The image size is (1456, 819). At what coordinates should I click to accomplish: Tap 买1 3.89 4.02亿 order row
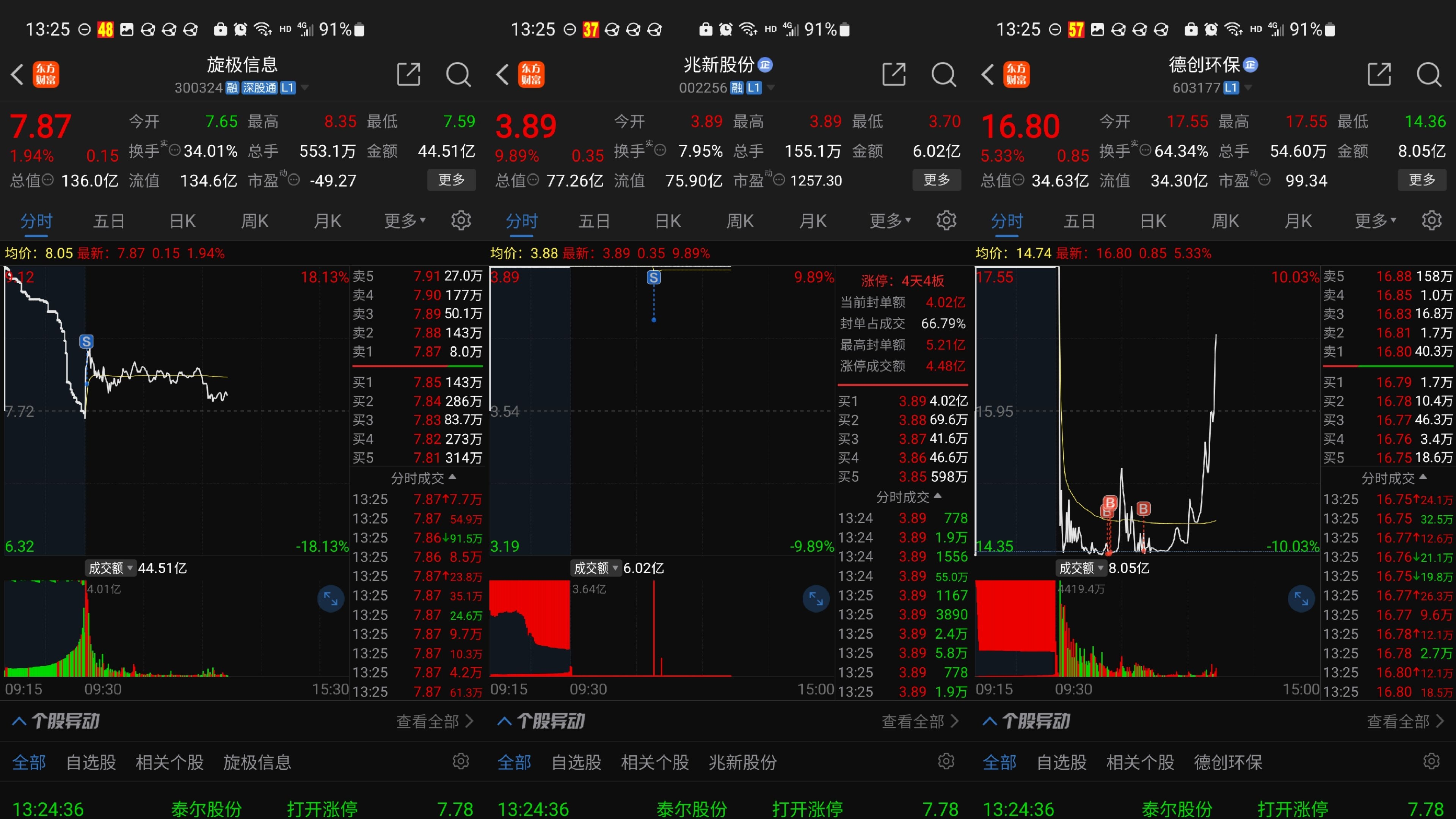tap(903, 401)
